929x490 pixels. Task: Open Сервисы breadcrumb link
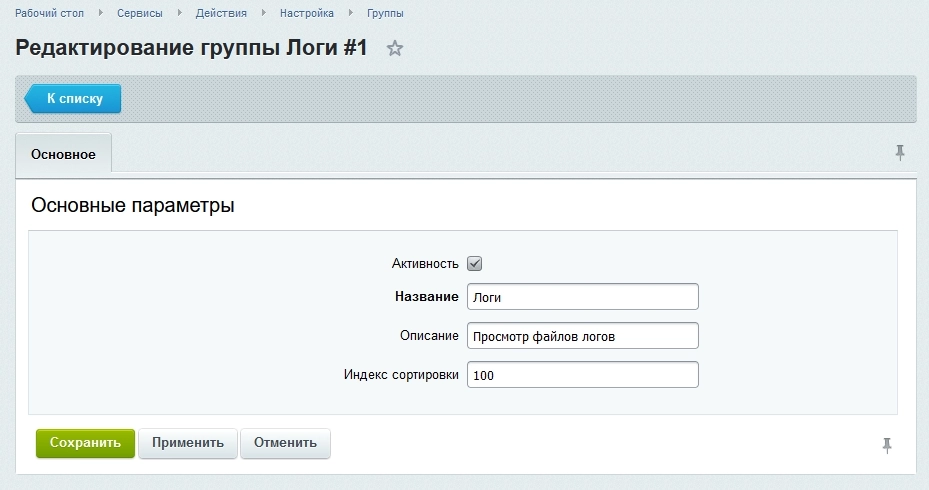(x=140, y=13)
